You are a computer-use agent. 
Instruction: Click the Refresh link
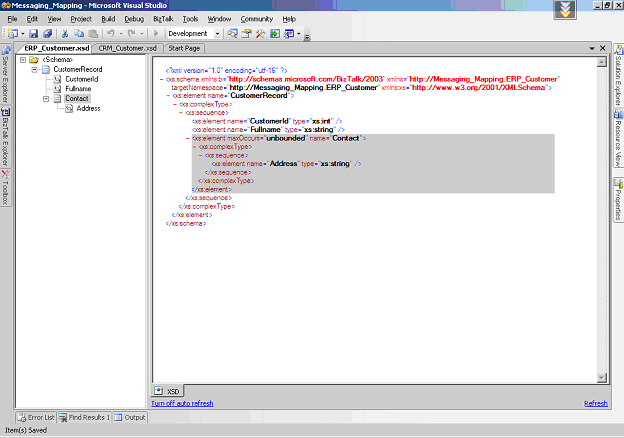tap(596, 403)
